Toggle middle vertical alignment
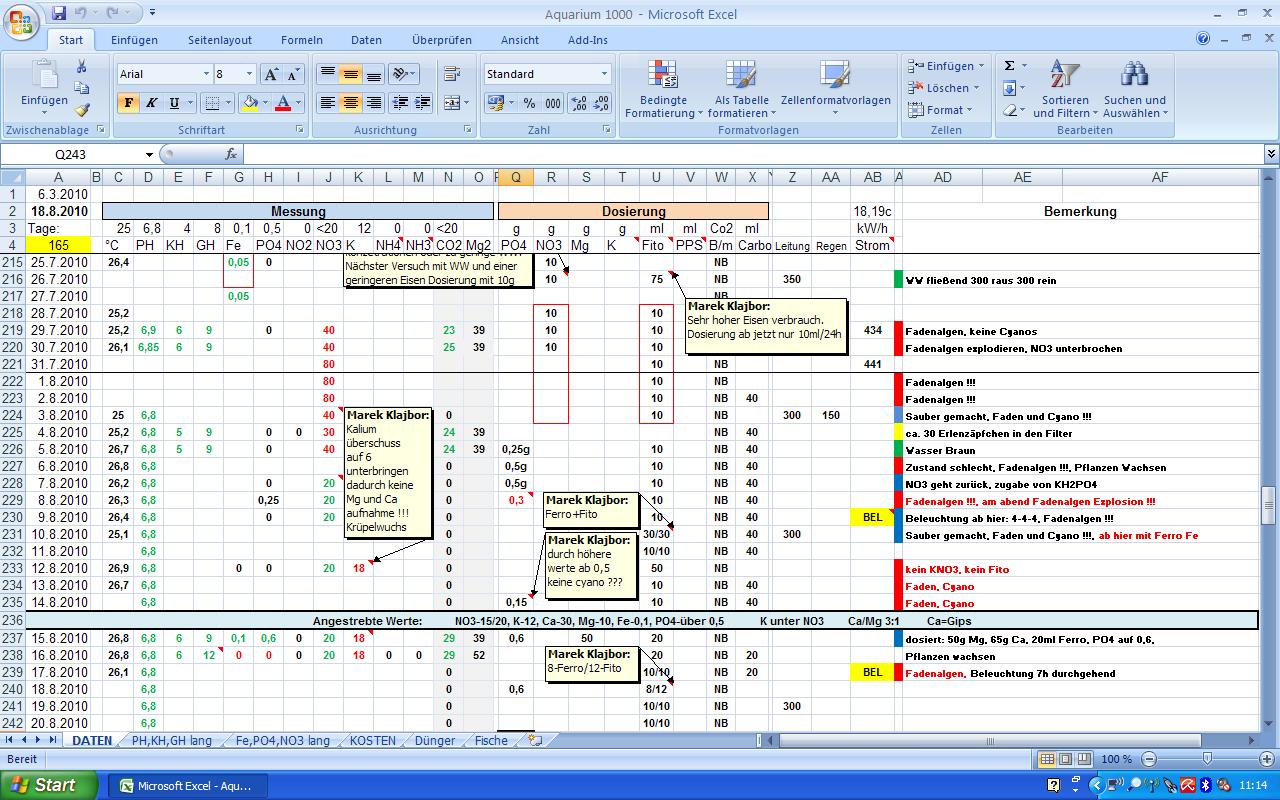Viewport: 1280px width, 800px height. 350,74
